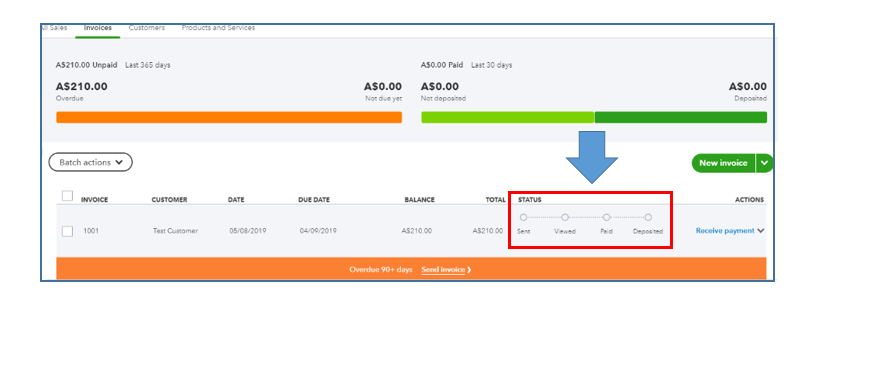Click the orange overdue amount bar
Screen dimensions: 893x377
pyautogui.click(x=229, y=117)
